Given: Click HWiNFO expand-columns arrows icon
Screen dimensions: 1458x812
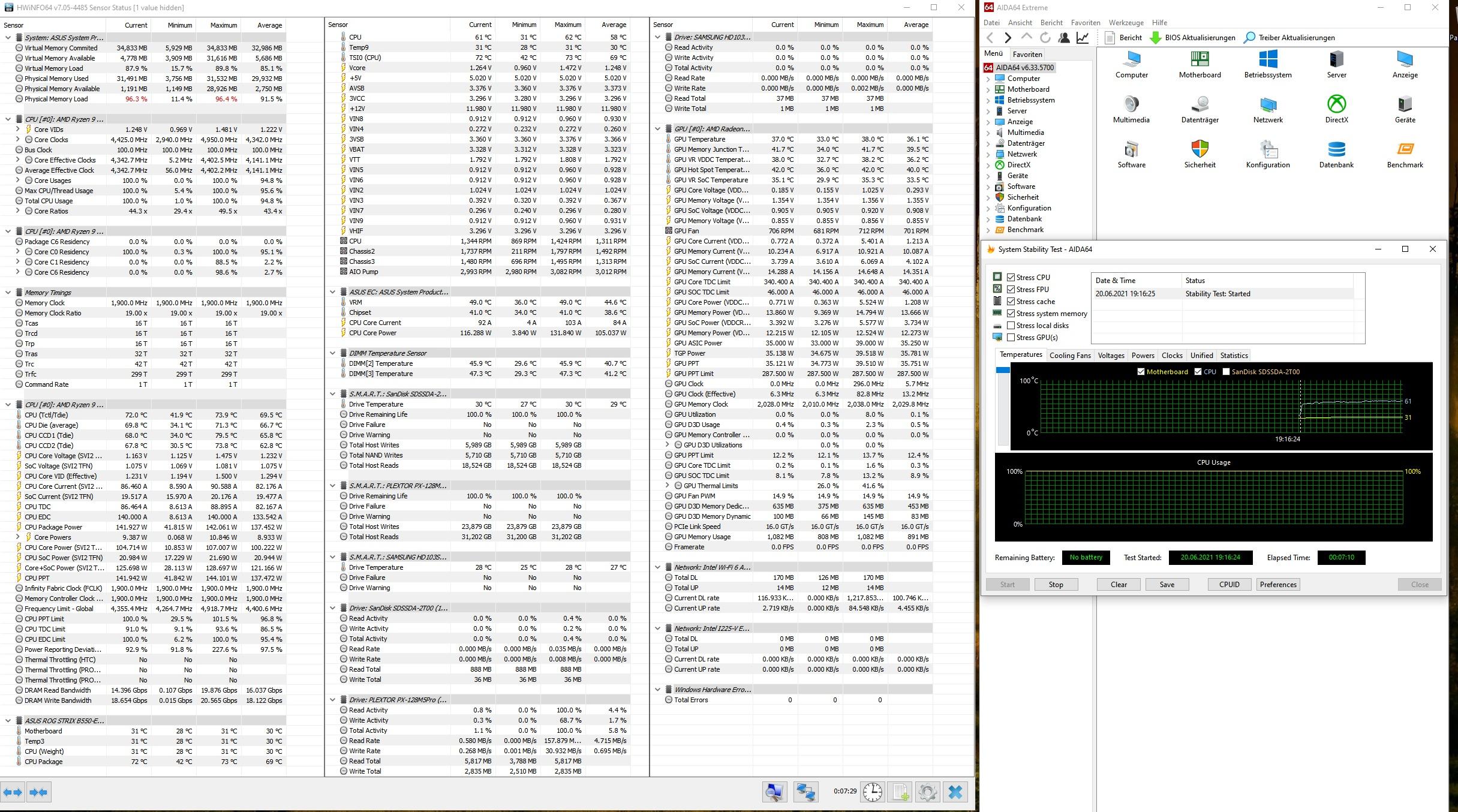Looking at the screenshot, I should click(13, 792).
